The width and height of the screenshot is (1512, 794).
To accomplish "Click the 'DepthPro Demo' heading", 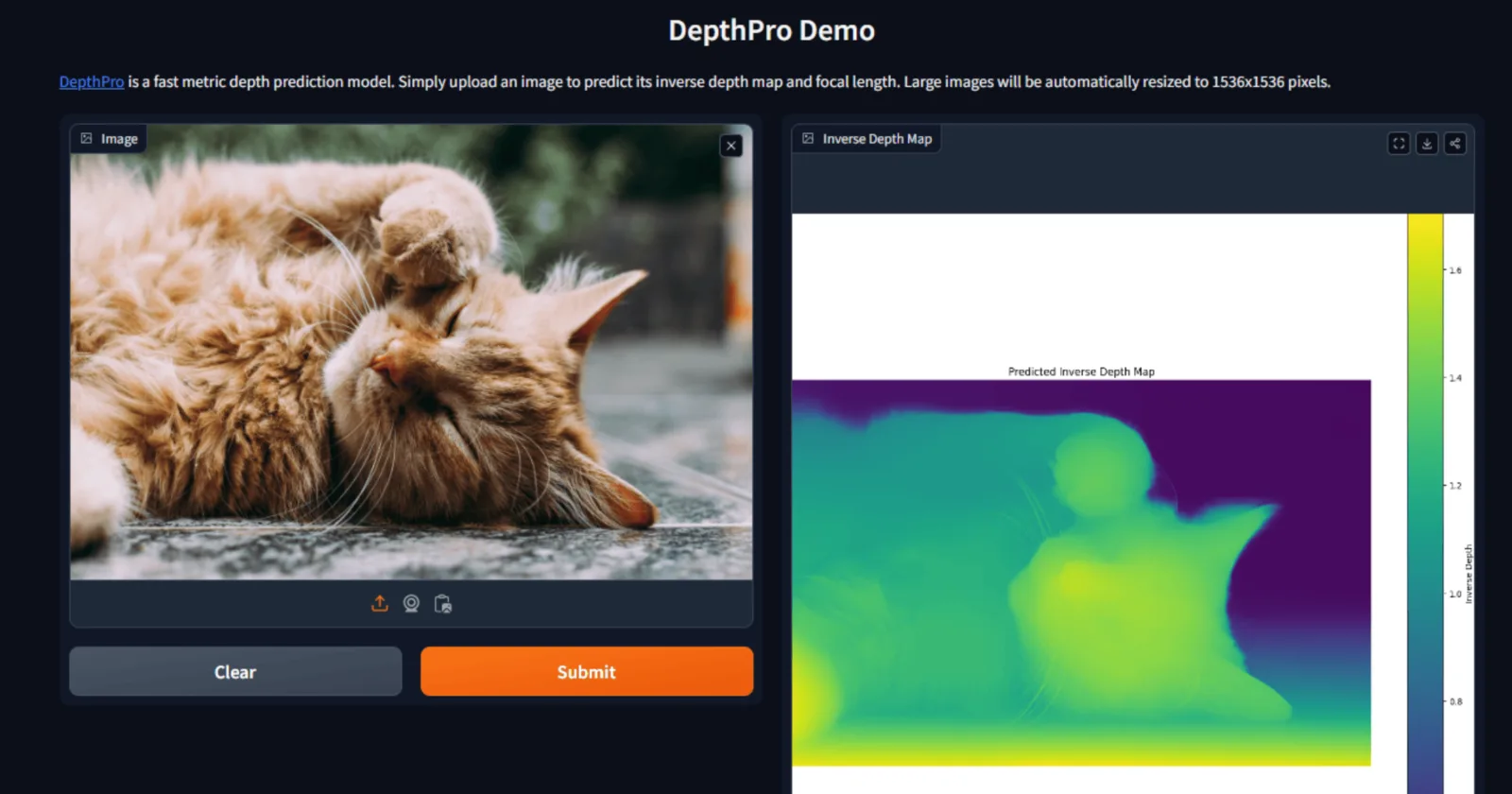I will [x=771, y=30].
